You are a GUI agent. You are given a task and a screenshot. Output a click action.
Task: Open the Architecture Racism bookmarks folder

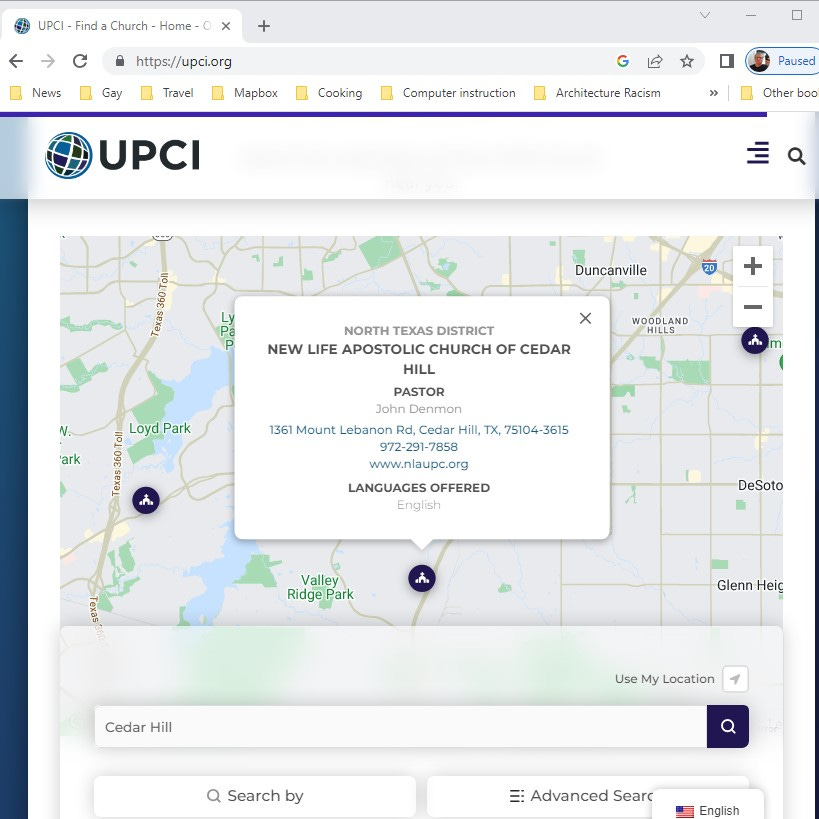pyautogui.click(x=597, y=93)
